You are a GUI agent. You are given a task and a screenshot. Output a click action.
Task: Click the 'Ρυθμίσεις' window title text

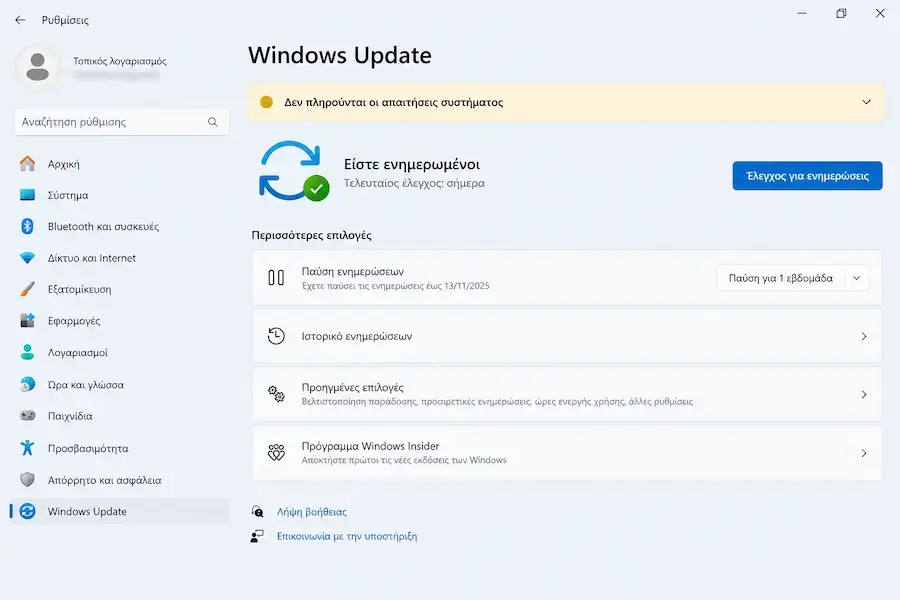coord(65,20)
